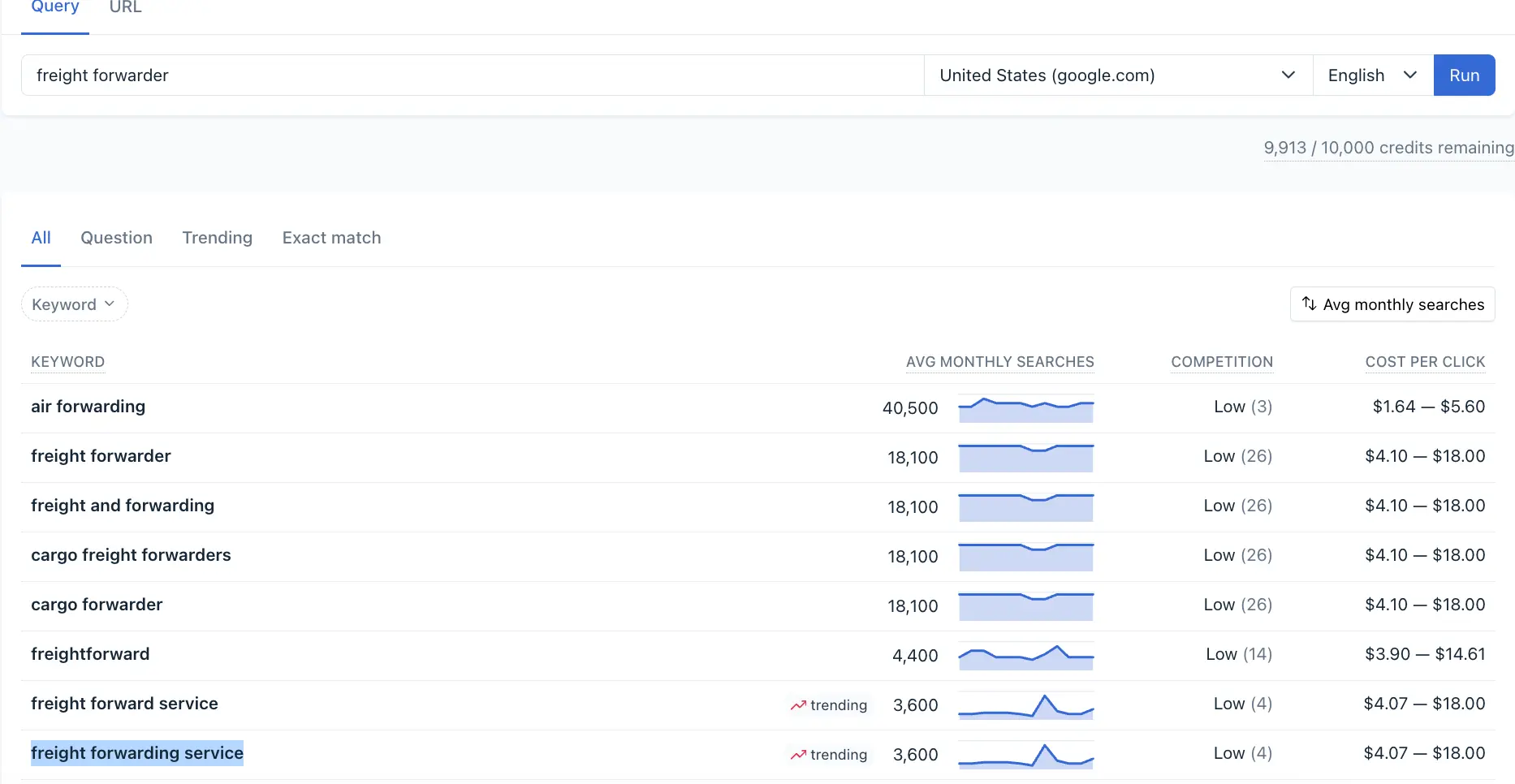Open the country selector United States (google.com)
1515x784 pixels.
coord(1117,75)
